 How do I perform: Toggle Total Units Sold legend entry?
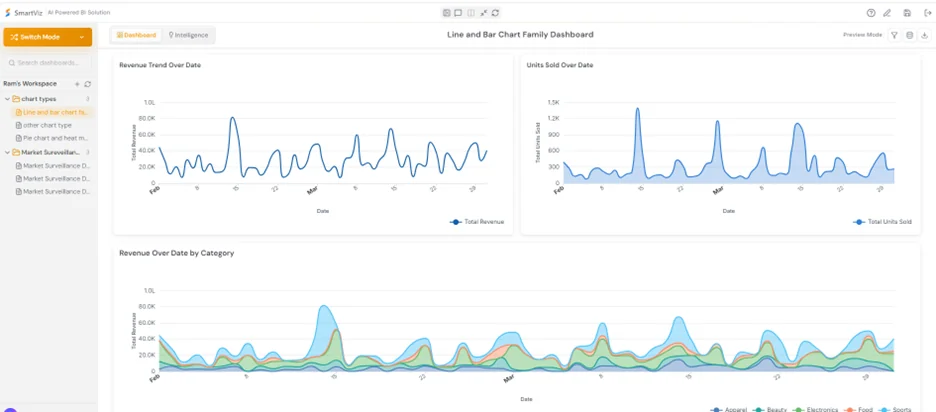[x=882, y=222]
